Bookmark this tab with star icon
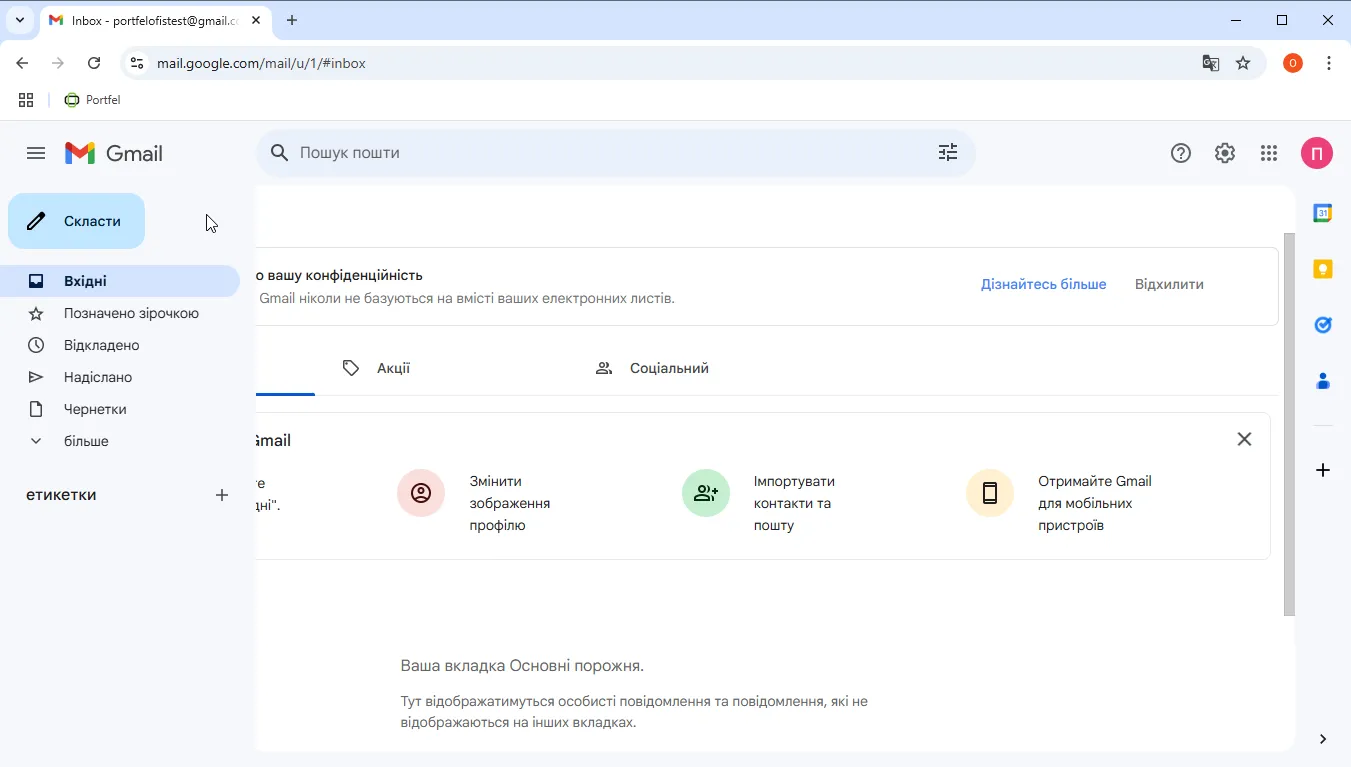Screen dimensions: 1351x767 coord(1243,63)
